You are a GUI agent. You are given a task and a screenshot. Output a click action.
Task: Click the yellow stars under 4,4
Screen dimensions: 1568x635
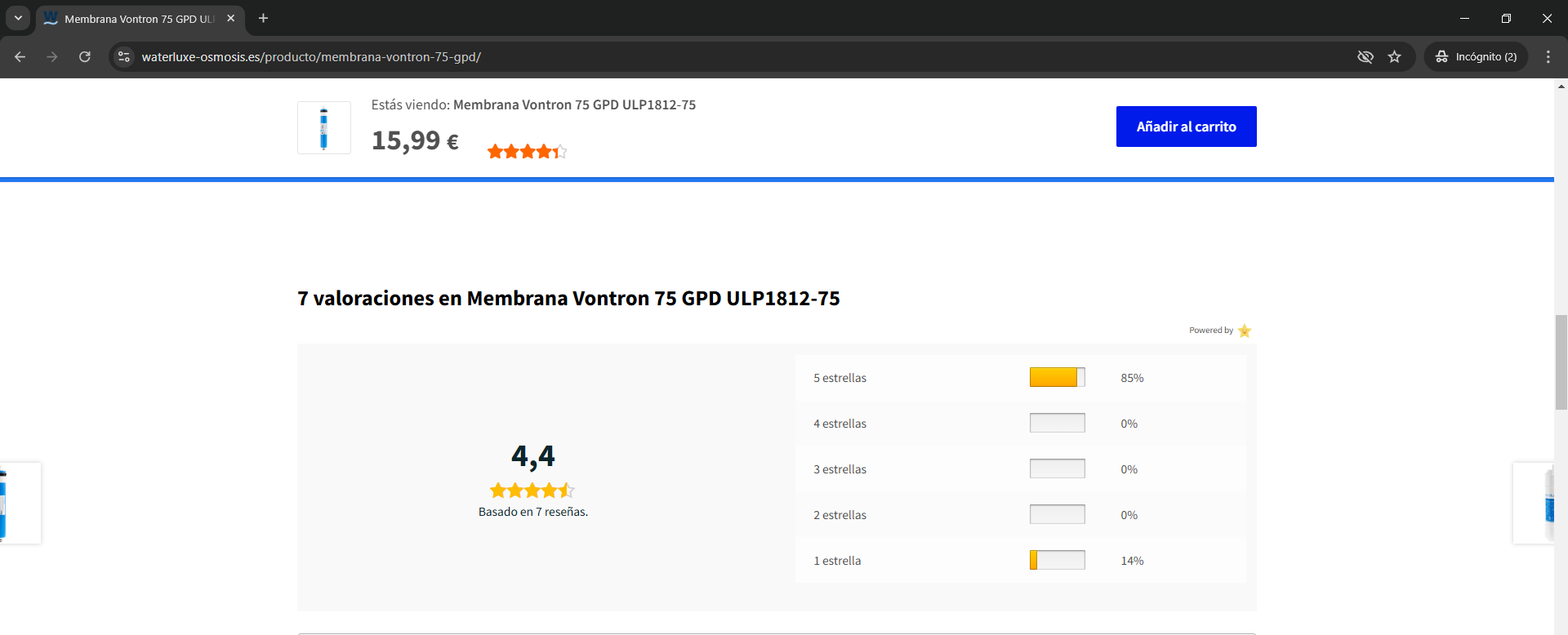(532, 491)
